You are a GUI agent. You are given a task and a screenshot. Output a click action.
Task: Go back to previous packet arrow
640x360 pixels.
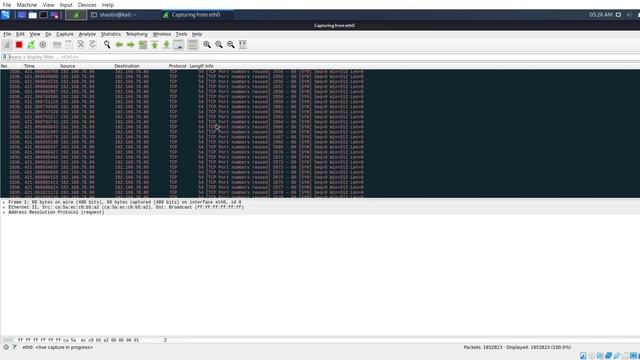pos(119,45)
